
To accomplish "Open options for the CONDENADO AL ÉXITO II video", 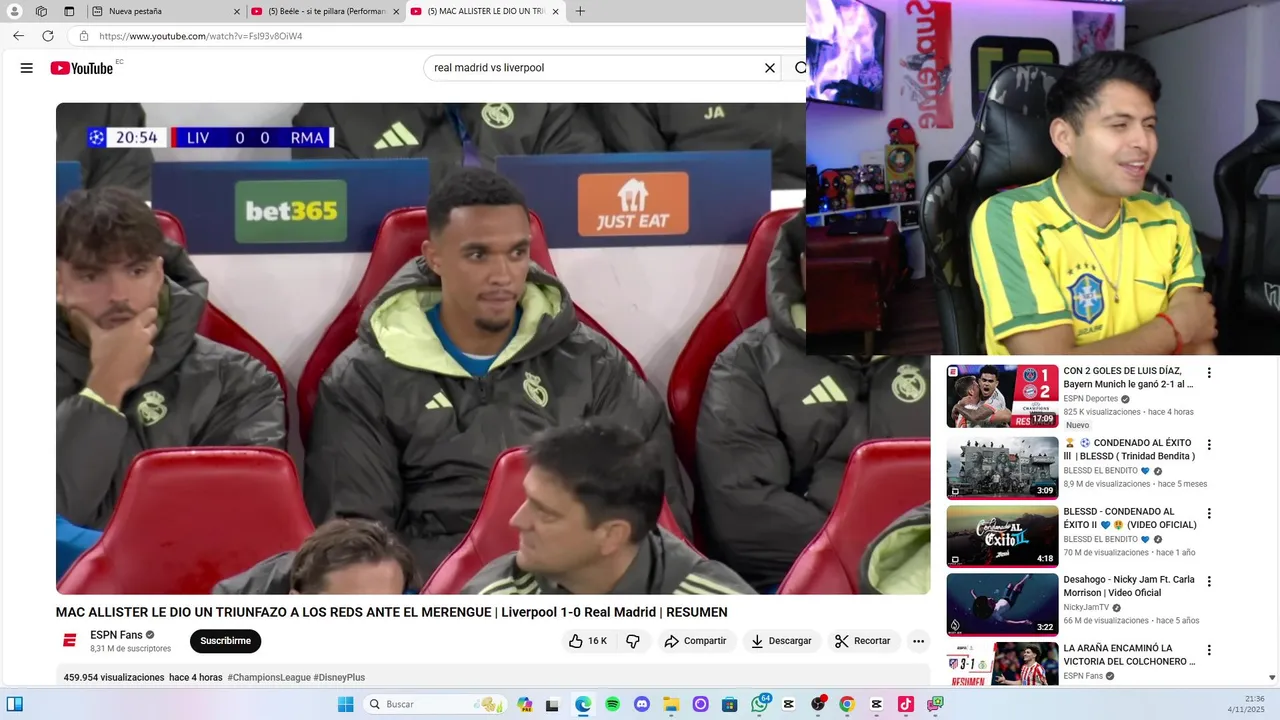I will click(x=1209, y=513).
